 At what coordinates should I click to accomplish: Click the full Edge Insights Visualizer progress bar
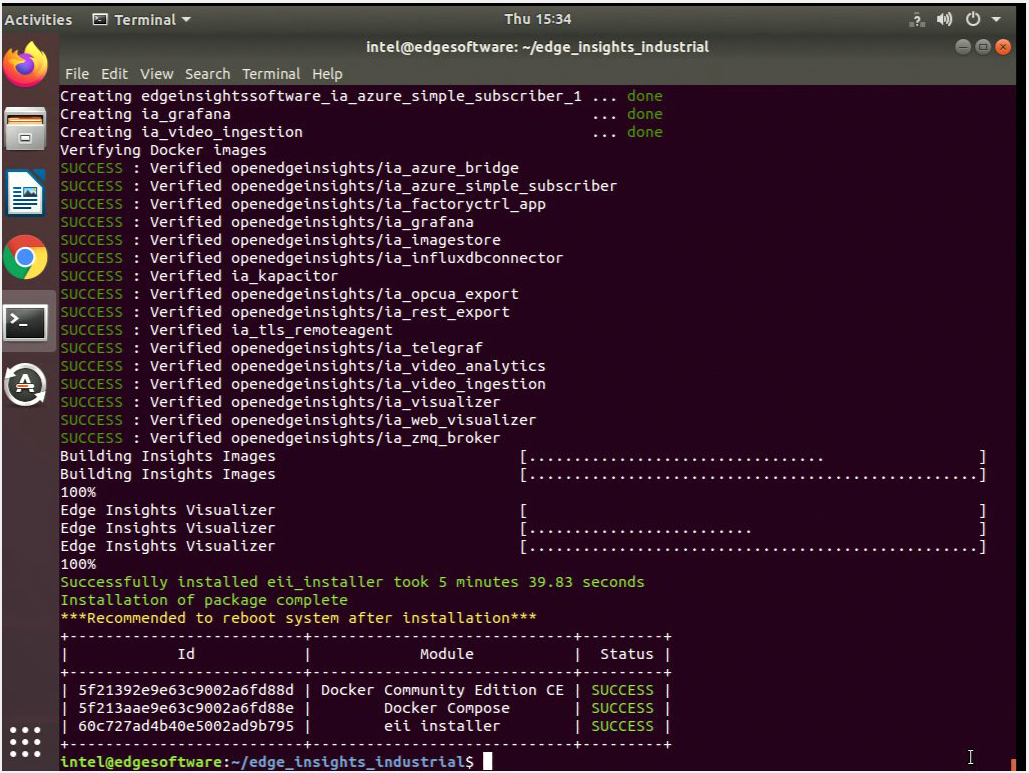coord(753,547)
